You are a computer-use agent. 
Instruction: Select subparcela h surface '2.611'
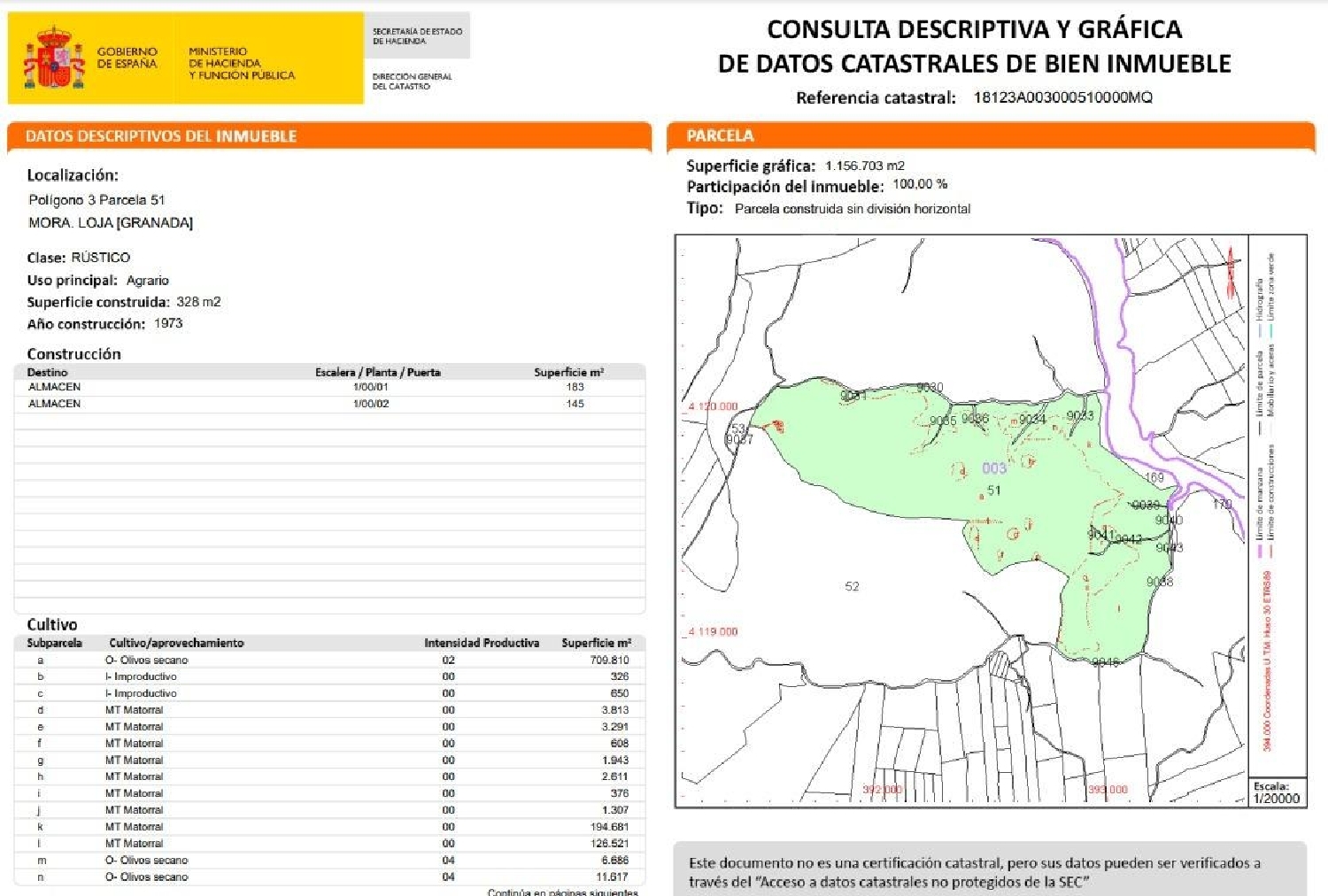click(x=615, y=776)
